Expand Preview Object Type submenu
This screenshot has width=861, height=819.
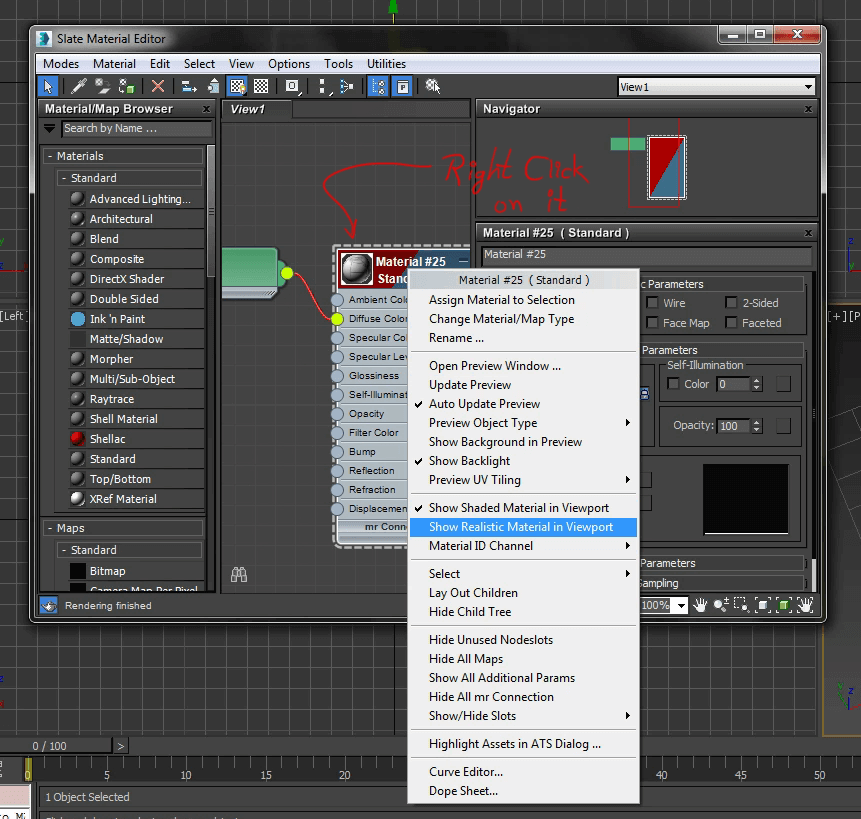coord(524,423)
